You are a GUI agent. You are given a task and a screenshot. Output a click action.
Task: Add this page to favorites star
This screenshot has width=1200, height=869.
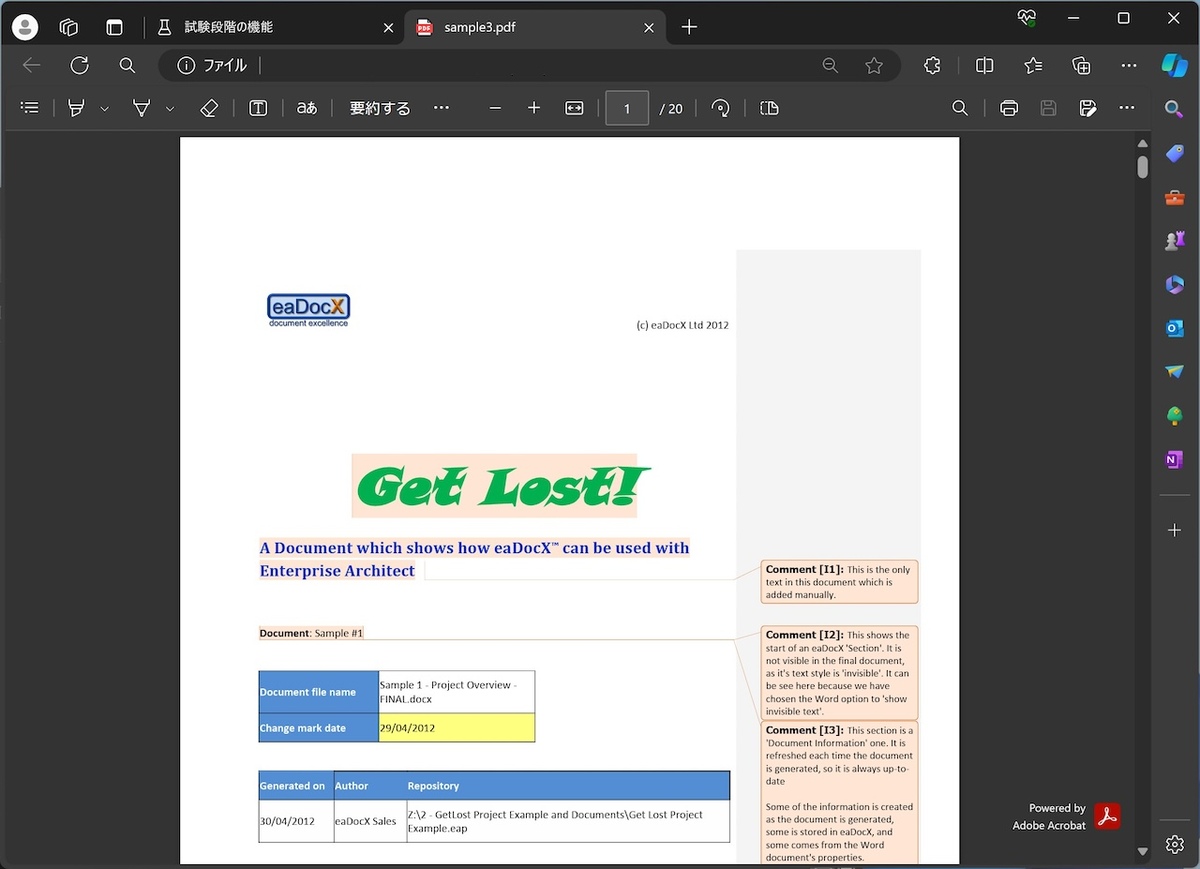pyautogui.click(x=874, y=65)
